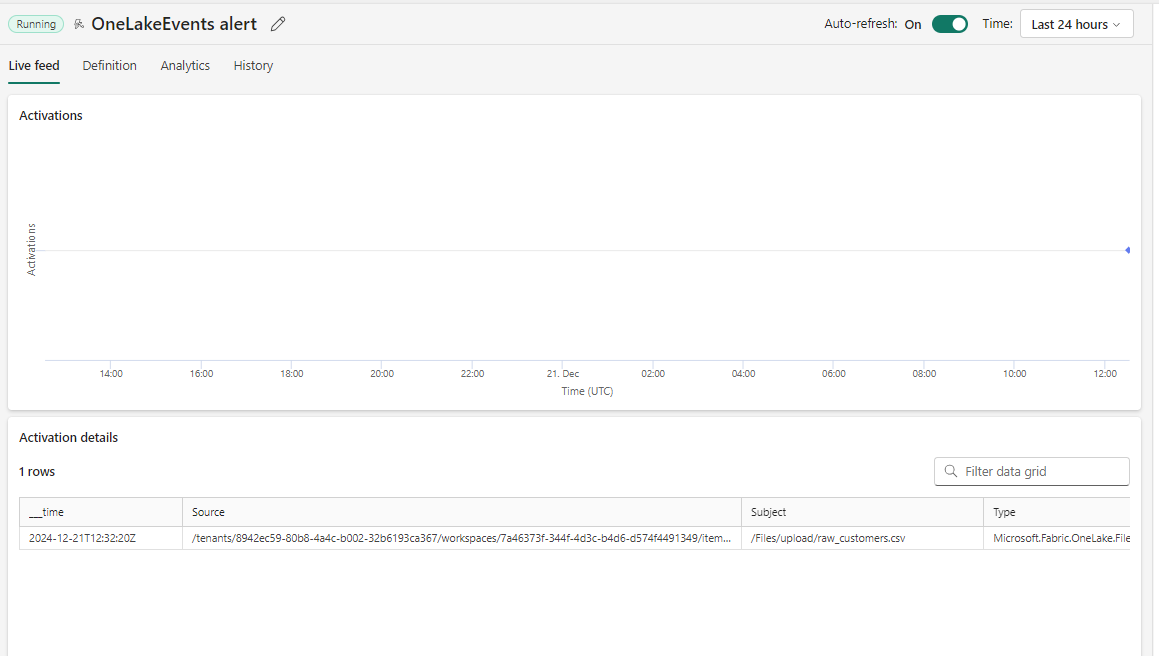1159x656 pixels.
Task: Open the Definition tab
Action: click(109, 66)
